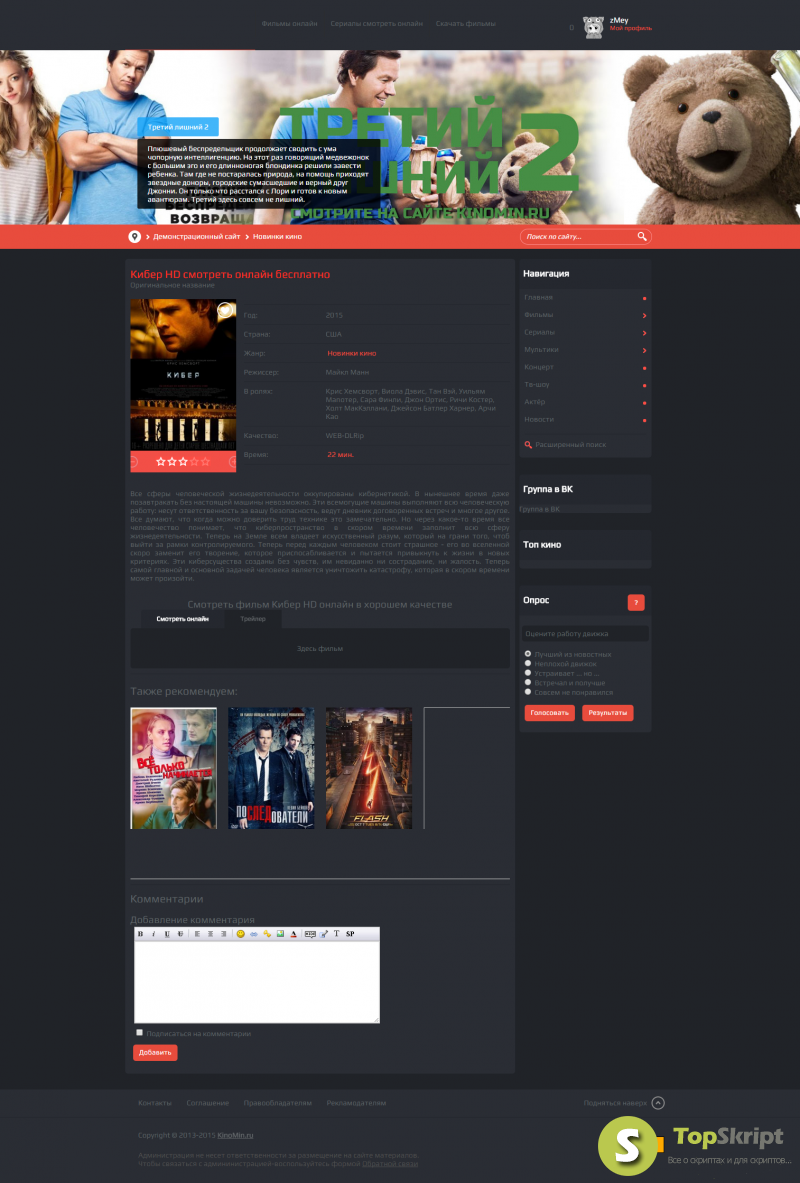Image resolution: width=800 pixels, height=1183 pixels.
Task: Open 'Фильмы онлайн' top menu item
Action: pyautogui.click(x=289, y=23)
